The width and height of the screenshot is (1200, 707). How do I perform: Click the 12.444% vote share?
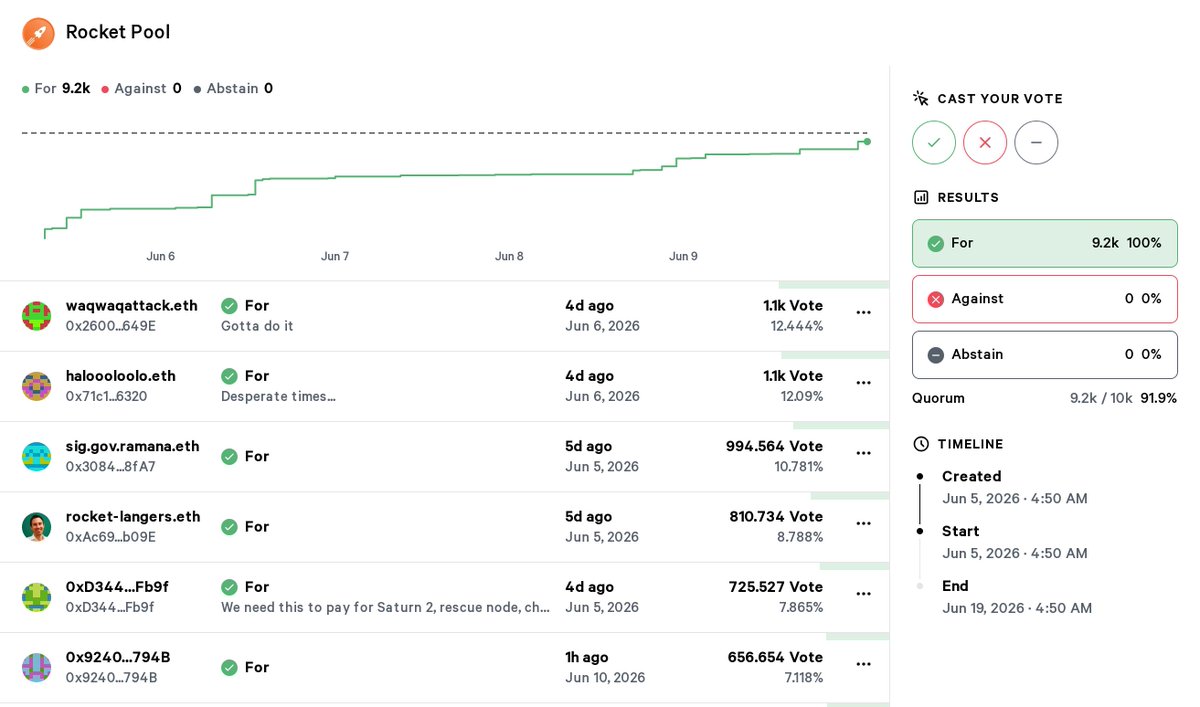tap(797, 326)
